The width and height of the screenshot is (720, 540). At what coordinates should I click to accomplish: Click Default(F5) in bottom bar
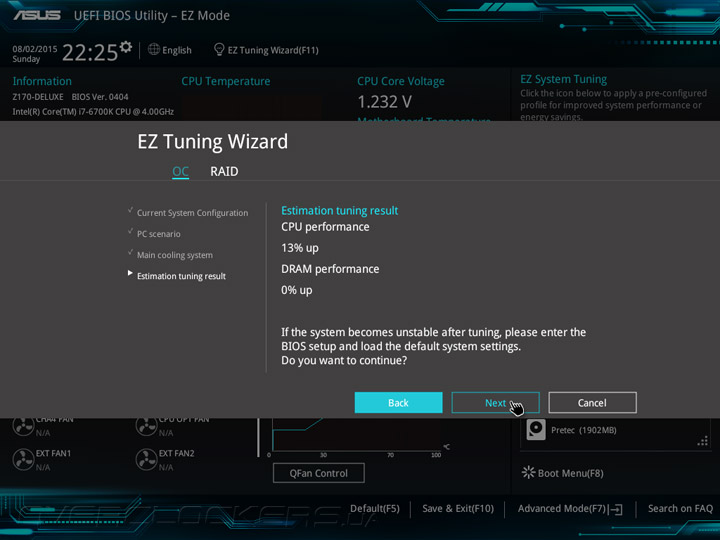375,509
